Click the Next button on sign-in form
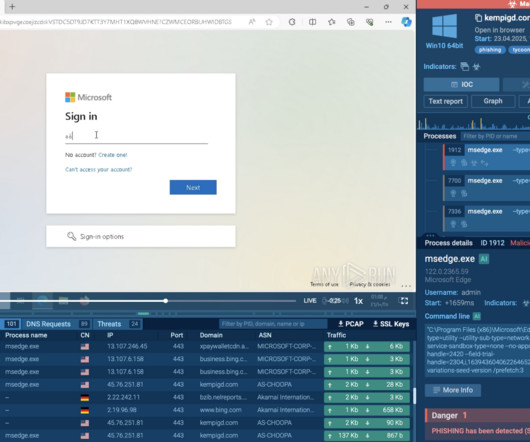The width and height of the screenshot is (530, 442). click(193, 187)
